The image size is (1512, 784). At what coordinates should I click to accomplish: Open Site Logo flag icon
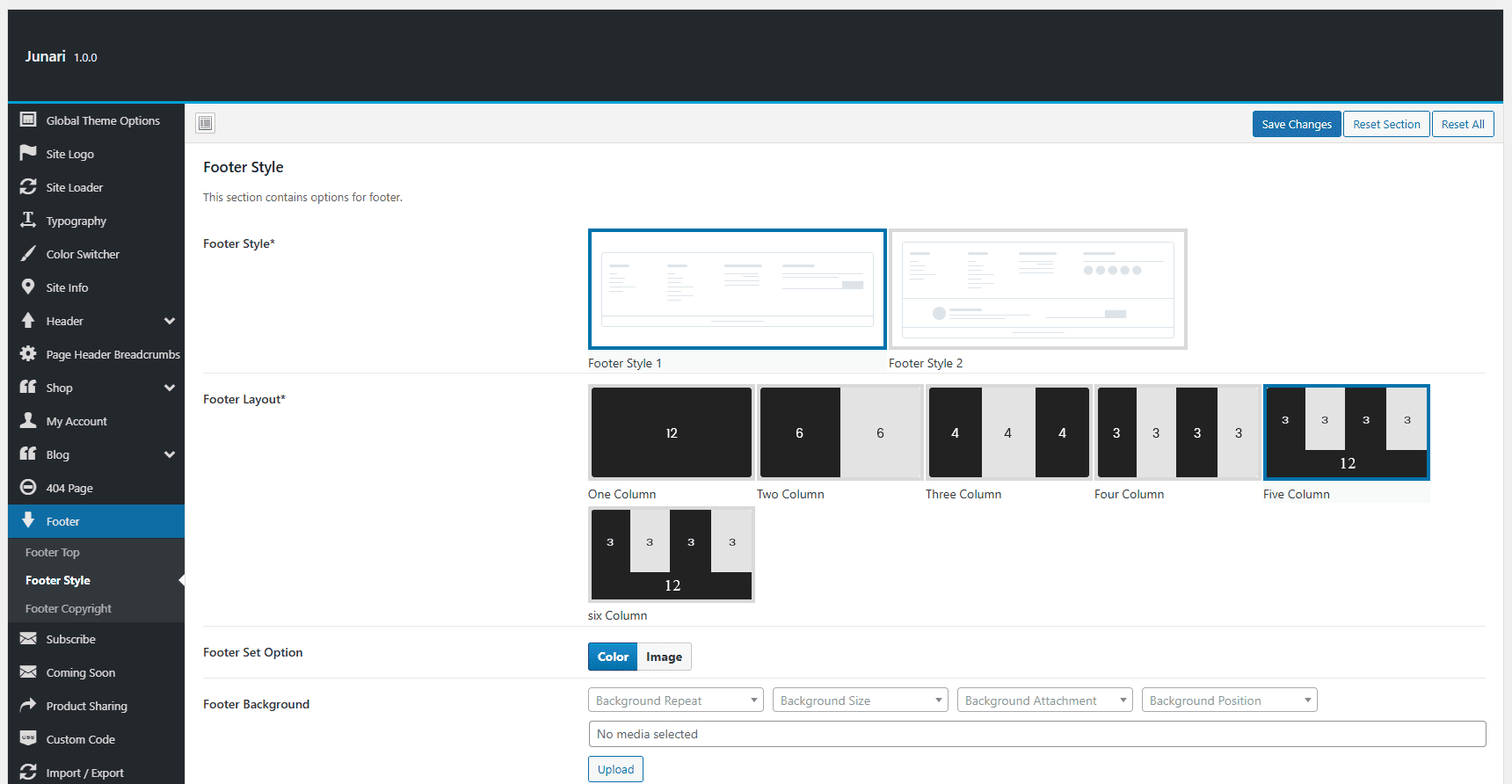(x=28, y=153)
